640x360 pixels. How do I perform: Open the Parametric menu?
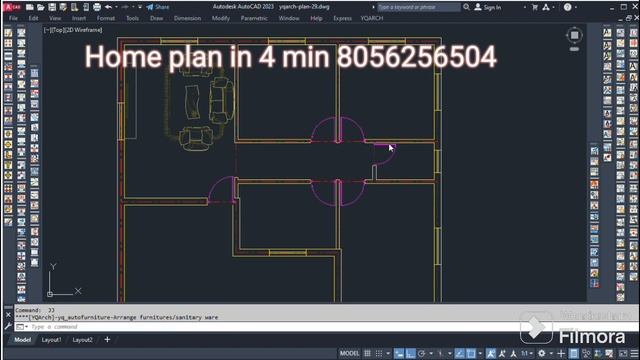click(254, 18)
